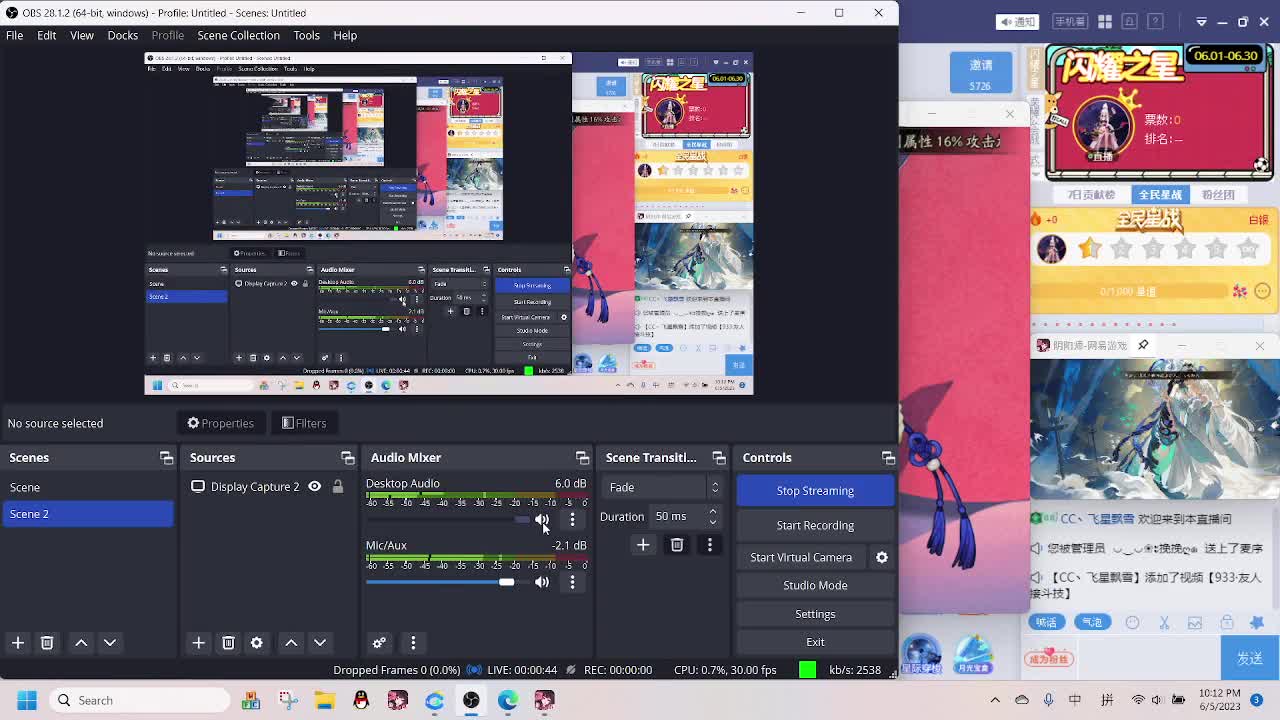This screenshot has width=1280, height=720.
Task: Open Fade transition dropdown
Action: pos(663,487)
